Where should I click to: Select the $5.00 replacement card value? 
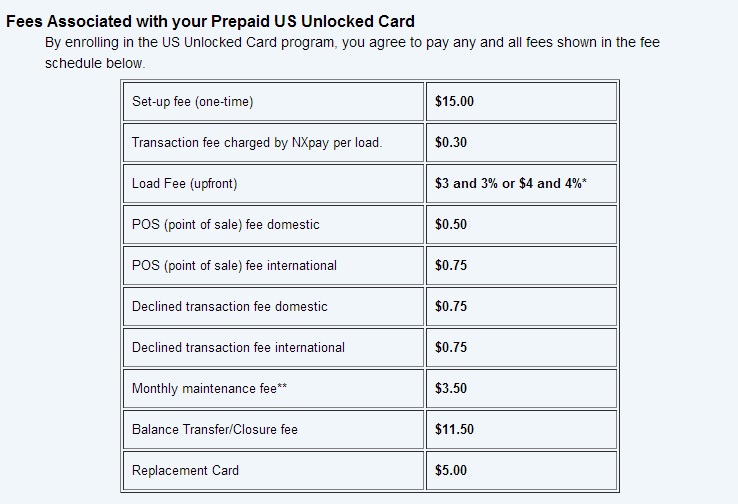451,471
